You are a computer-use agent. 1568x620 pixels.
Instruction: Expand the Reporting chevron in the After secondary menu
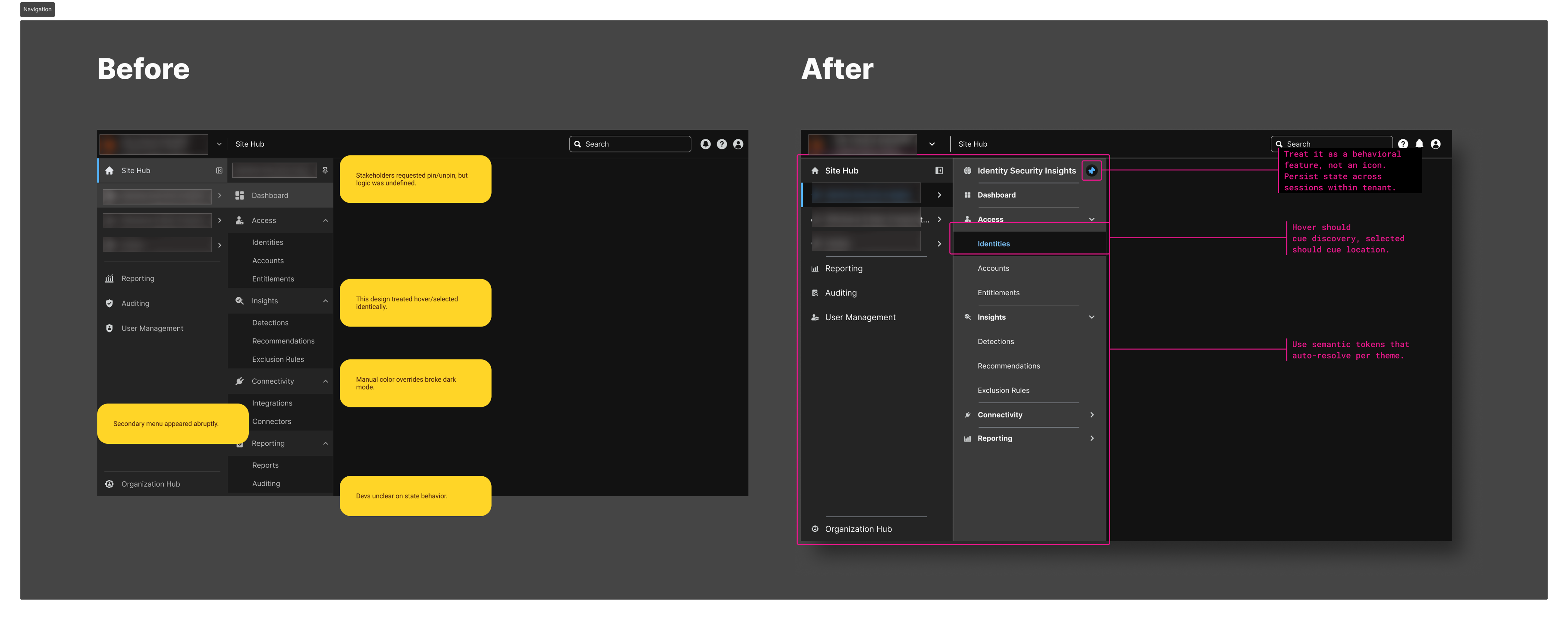pos(1092,439)
